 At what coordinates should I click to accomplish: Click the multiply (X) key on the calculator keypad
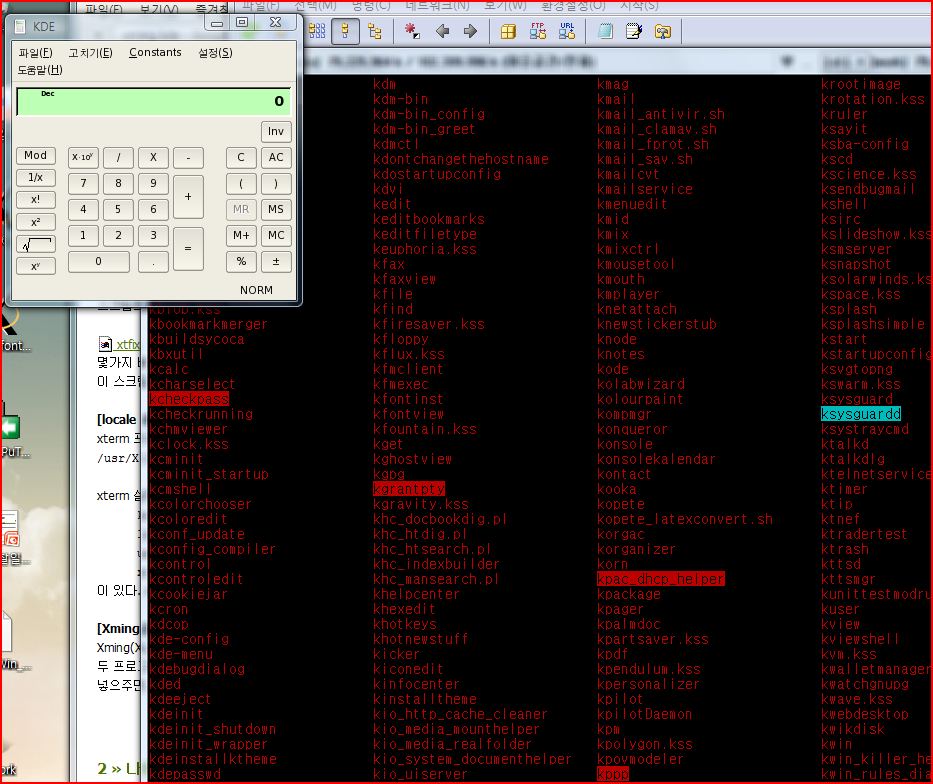point(154,158)
